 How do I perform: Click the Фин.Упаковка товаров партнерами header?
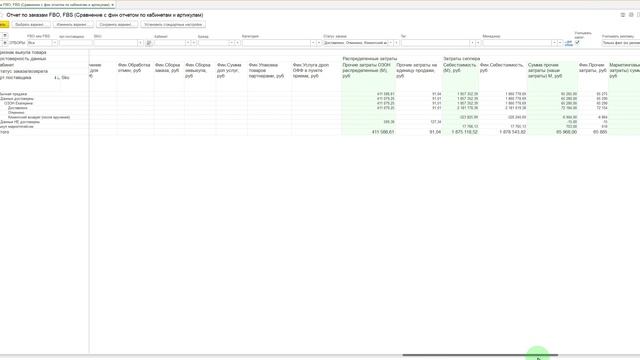click(x=267, y=70)
